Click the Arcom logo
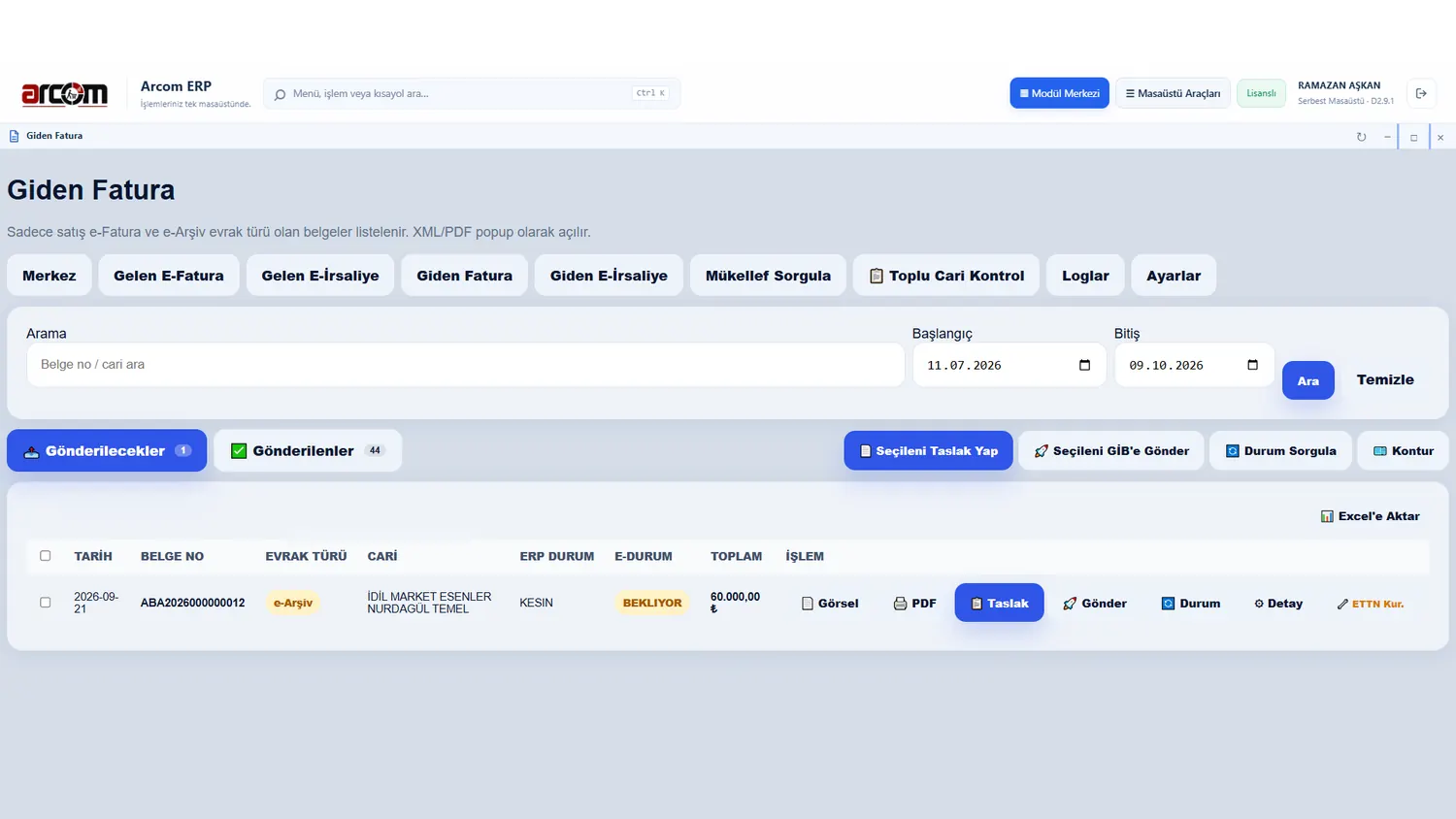1456x819 pixels. [64, 93]
